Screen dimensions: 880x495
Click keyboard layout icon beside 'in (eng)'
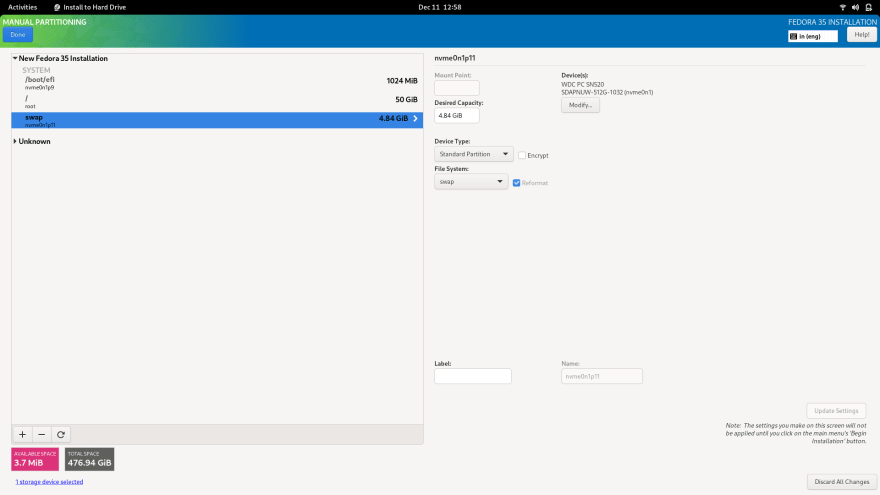794,36
